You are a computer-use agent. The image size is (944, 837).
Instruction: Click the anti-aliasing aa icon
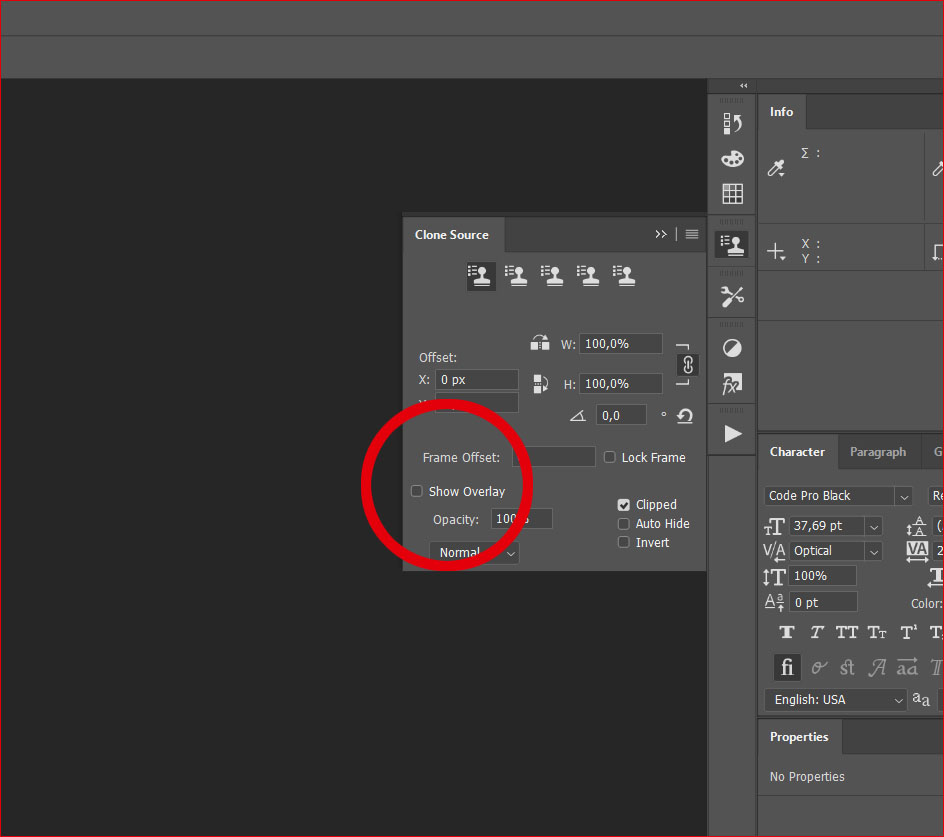(921, 699)
